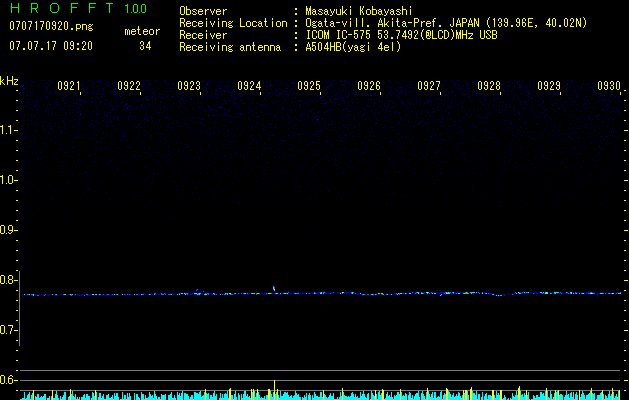Image resolution: width=629 pixels, height=400 pixels.
Task: Click the small echo blip near 0923
Action: coord(198,291)
